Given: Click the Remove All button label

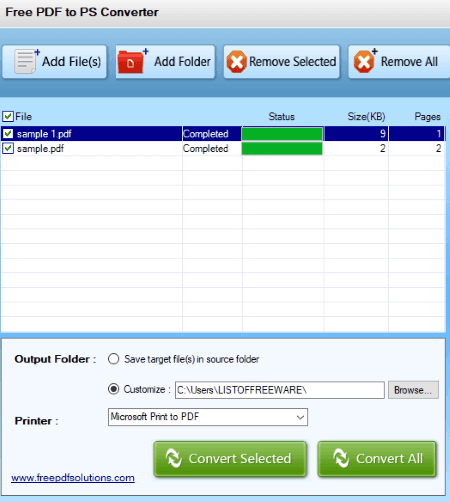Looking at the screenshot, I should click(x=409, y=62).
